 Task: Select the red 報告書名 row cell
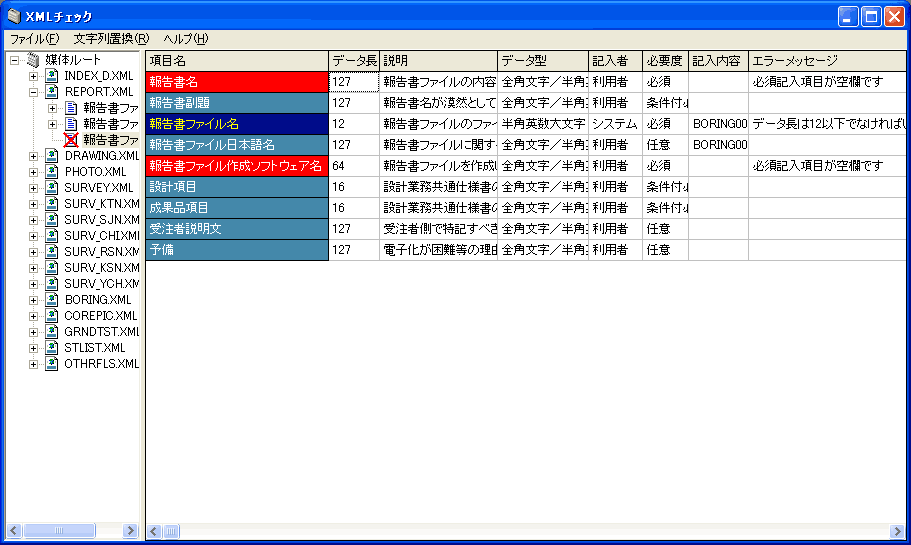pyautogui.click(x=237, y=82)
